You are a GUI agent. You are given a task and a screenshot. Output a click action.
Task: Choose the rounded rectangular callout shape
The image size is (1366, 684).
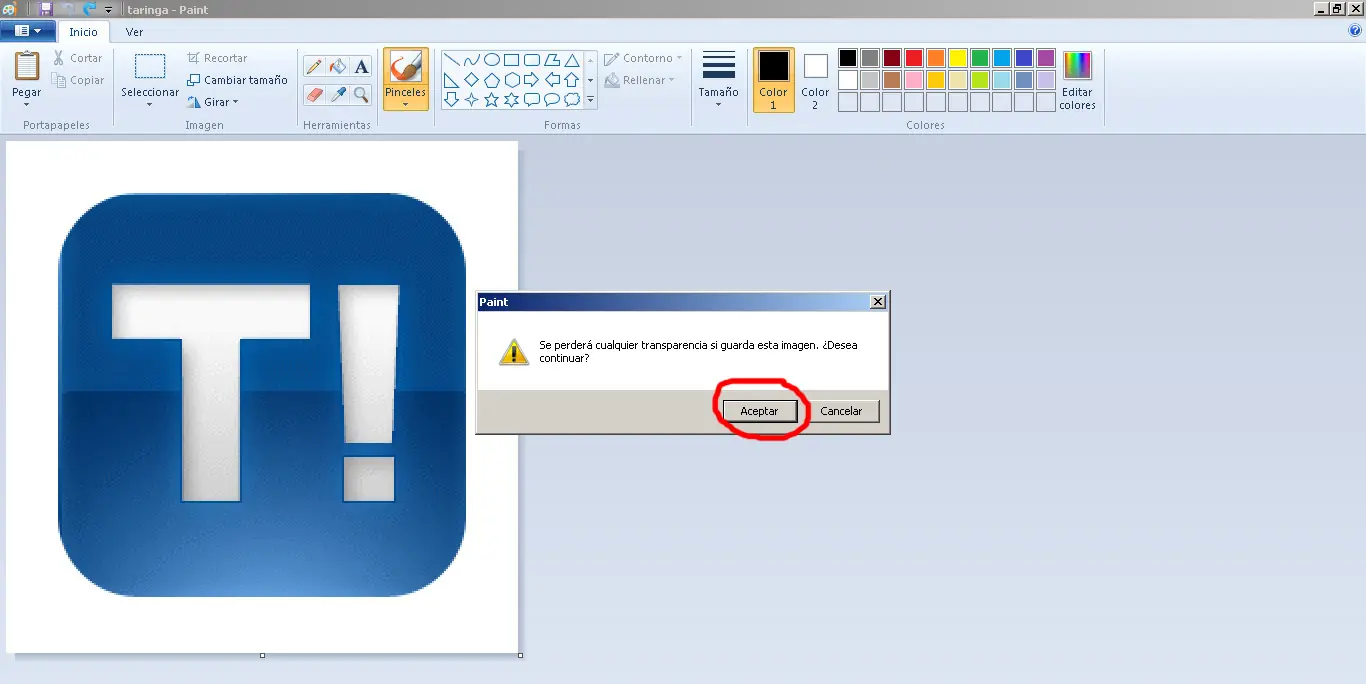click(531, 100)
